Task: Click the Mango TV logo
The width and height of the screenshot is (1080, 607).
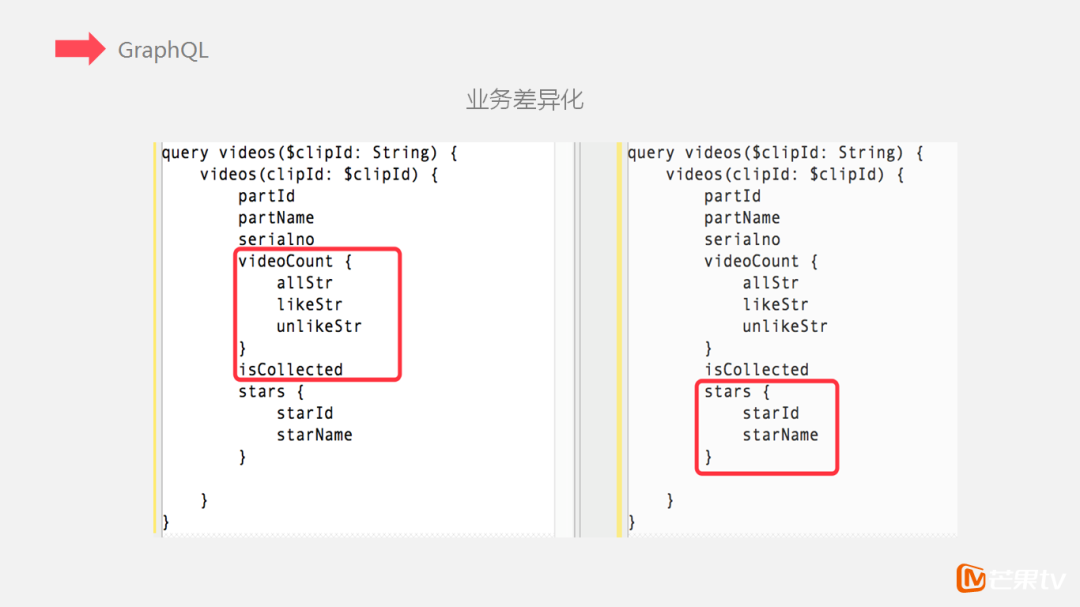Action: (x=1011, y=578)
